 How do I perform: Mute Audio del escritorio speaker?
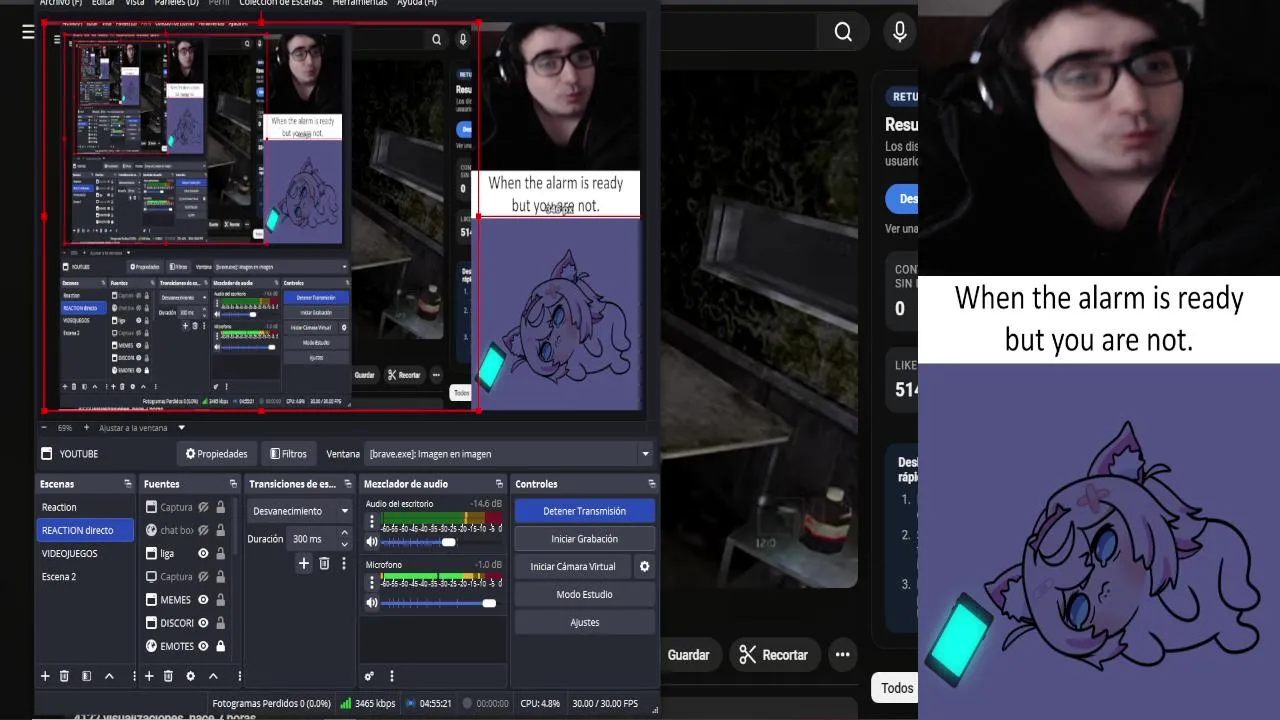coord(372,542)
